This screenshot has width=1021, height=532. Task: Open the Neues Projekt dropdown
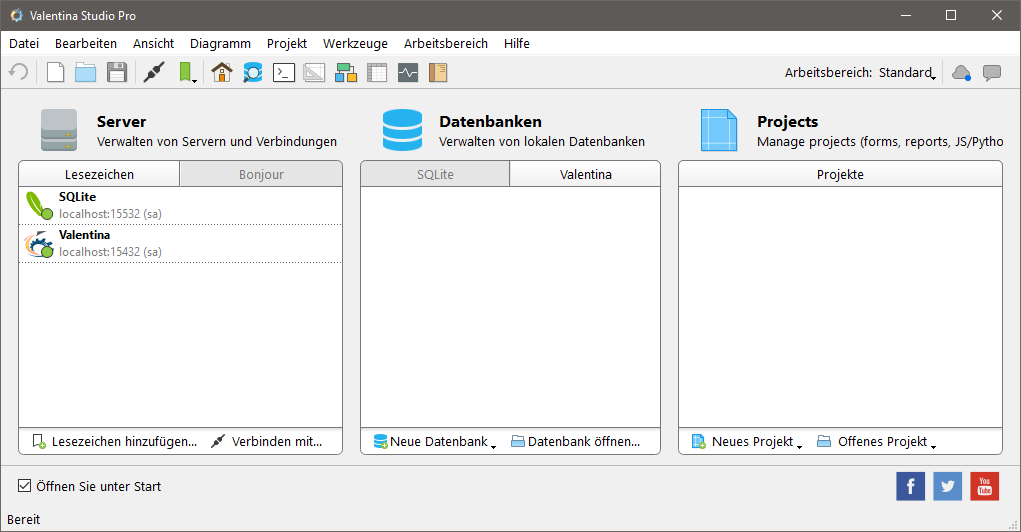[x=747, y=441]
